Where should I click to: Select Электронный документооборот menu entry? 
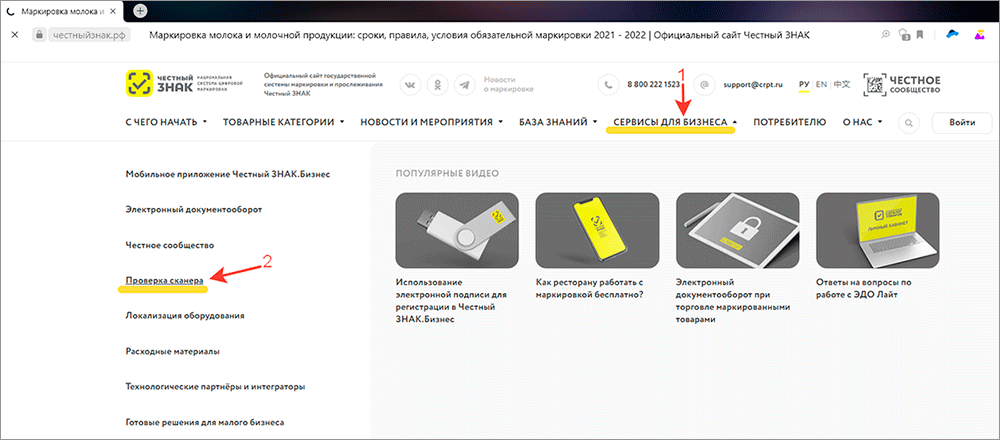pos(194,209)
